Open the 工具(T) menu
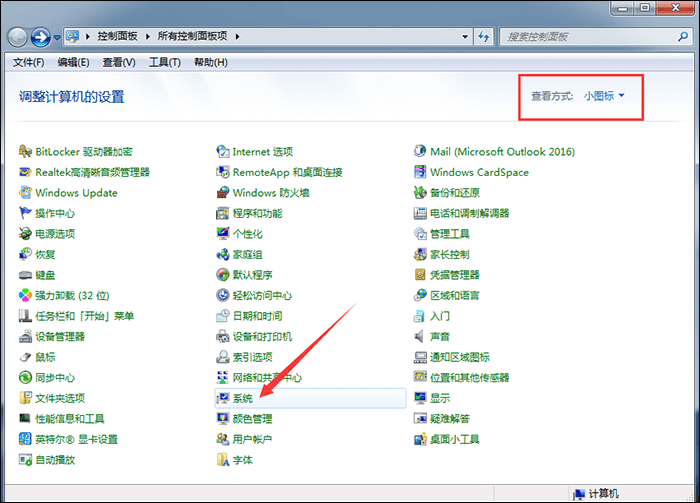This screenshot has width=700, height=503. click(x=165, y=62)
